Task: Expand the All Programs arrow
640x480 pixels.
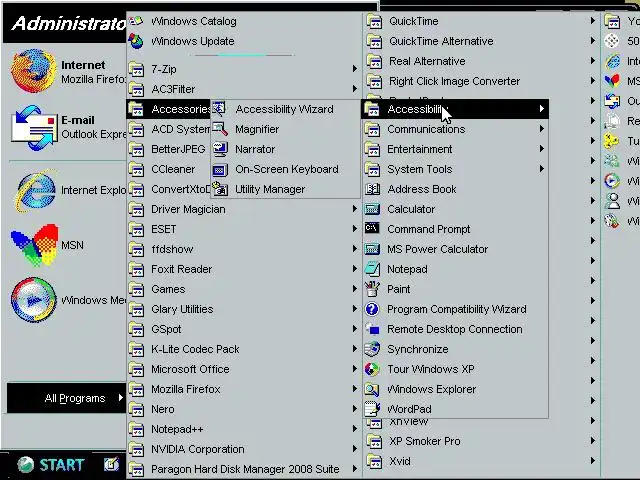Action: 120,398
